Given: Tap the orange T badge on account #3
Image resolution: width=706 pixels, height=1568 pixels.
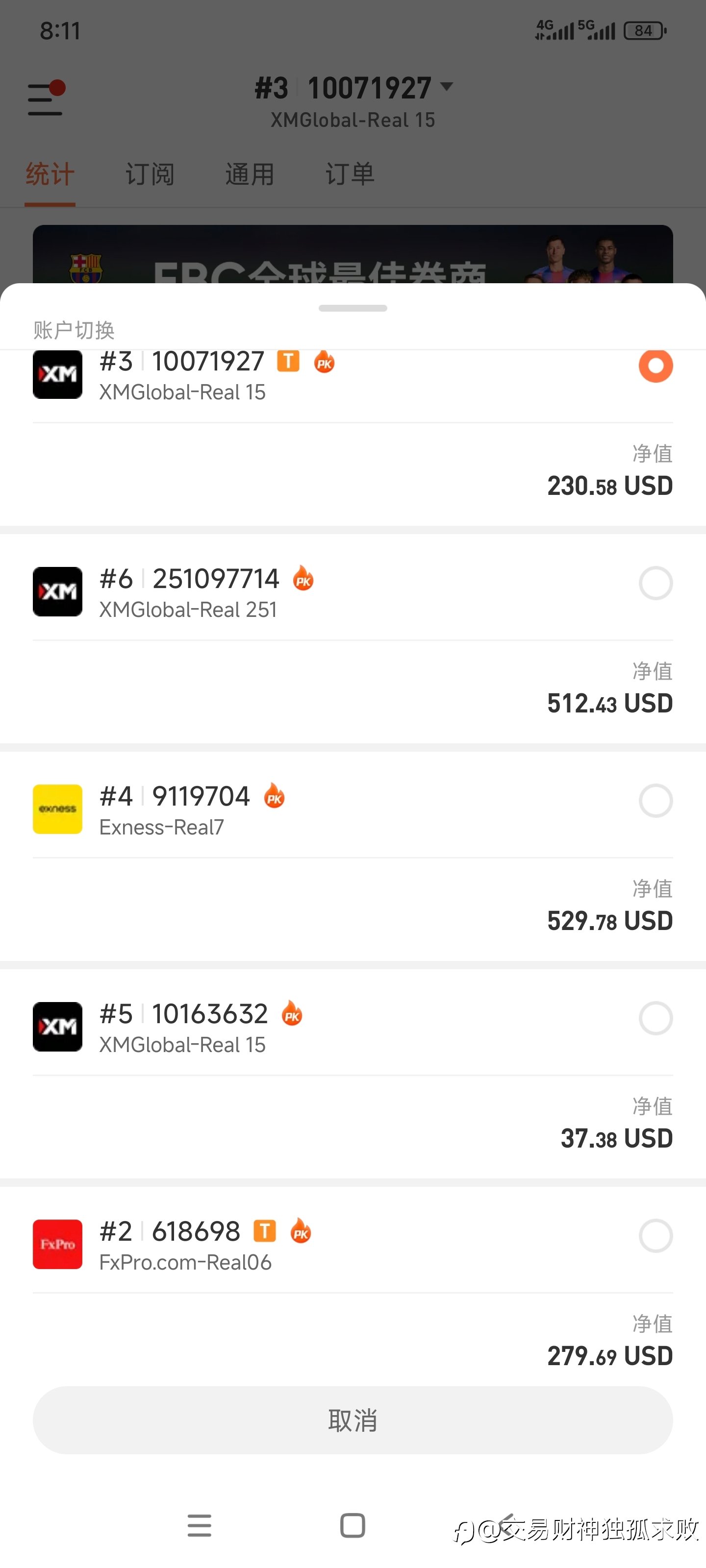Looking at the screenshot, I should tap(288, 361).
